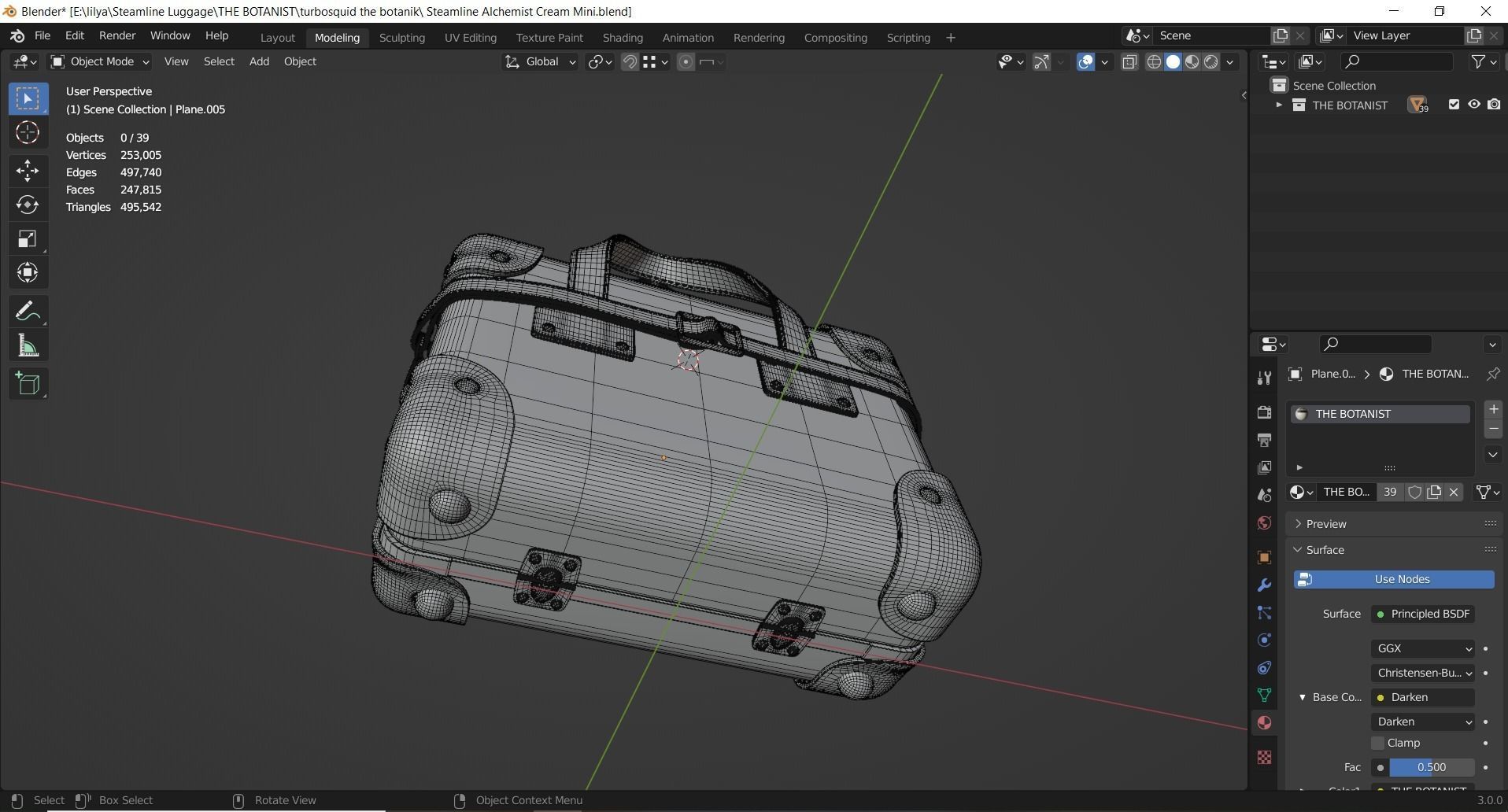Switch to the UV Editing workspace tab
The width and height of the screenshot is (1508, 812).
coord(470,38)
